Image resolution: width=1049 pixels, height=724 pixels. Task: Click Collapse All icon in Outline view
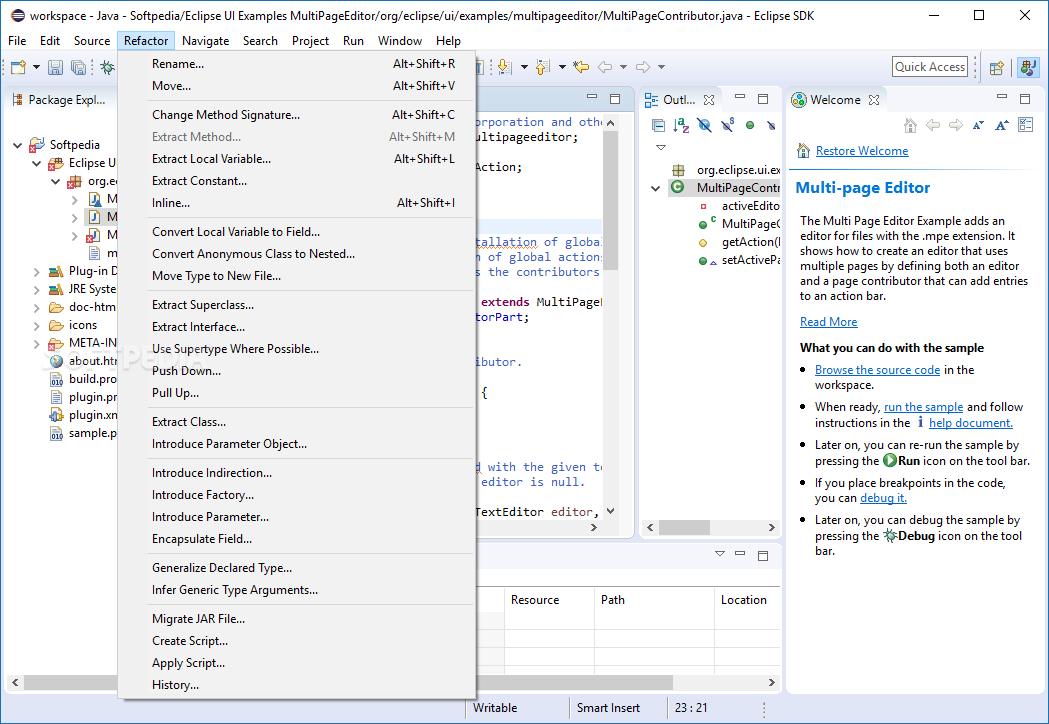[x=658, y=125]
